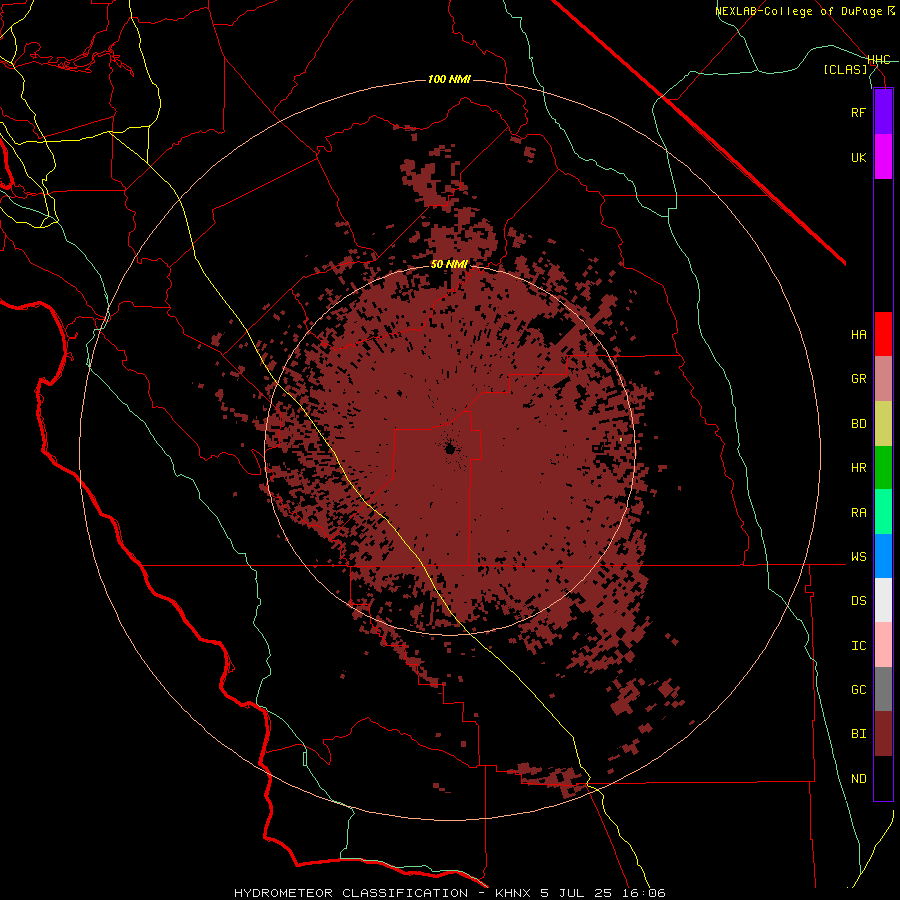Click the HA legend label
The width and height of the screenshot is (900, 900).
(x=858, y=334)
